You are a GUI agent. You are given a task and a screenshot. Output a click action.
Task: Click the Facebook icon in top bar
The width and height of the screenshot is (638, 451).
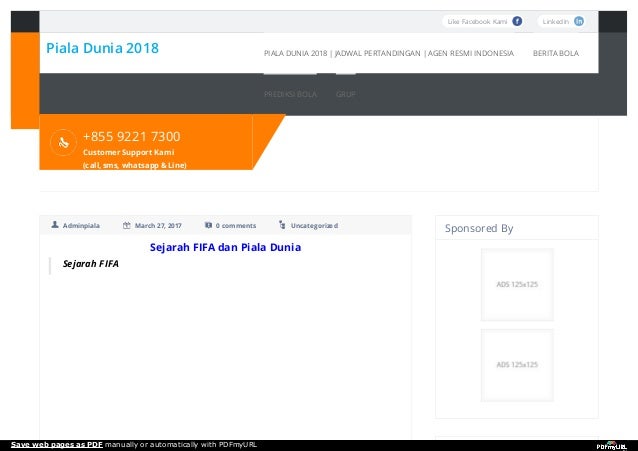click(x=517, y=21)
